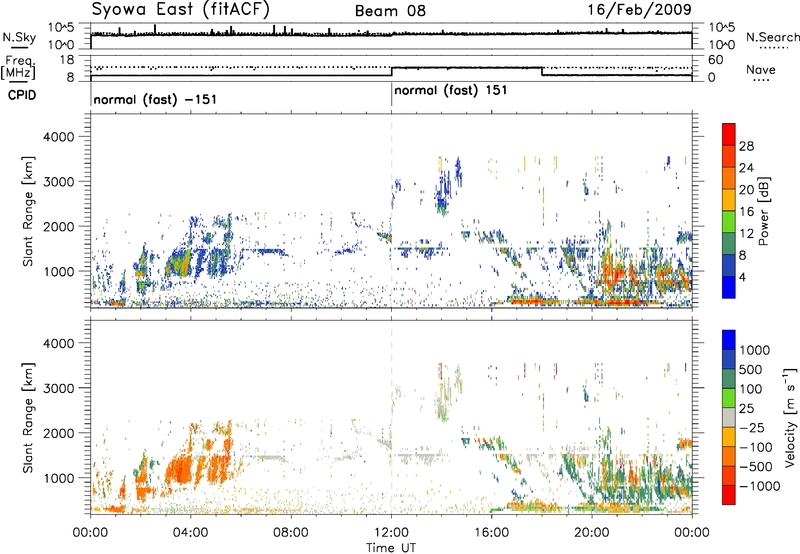Click the '60' Nave tick label
800x554 pixels.
tap(716, 60)
